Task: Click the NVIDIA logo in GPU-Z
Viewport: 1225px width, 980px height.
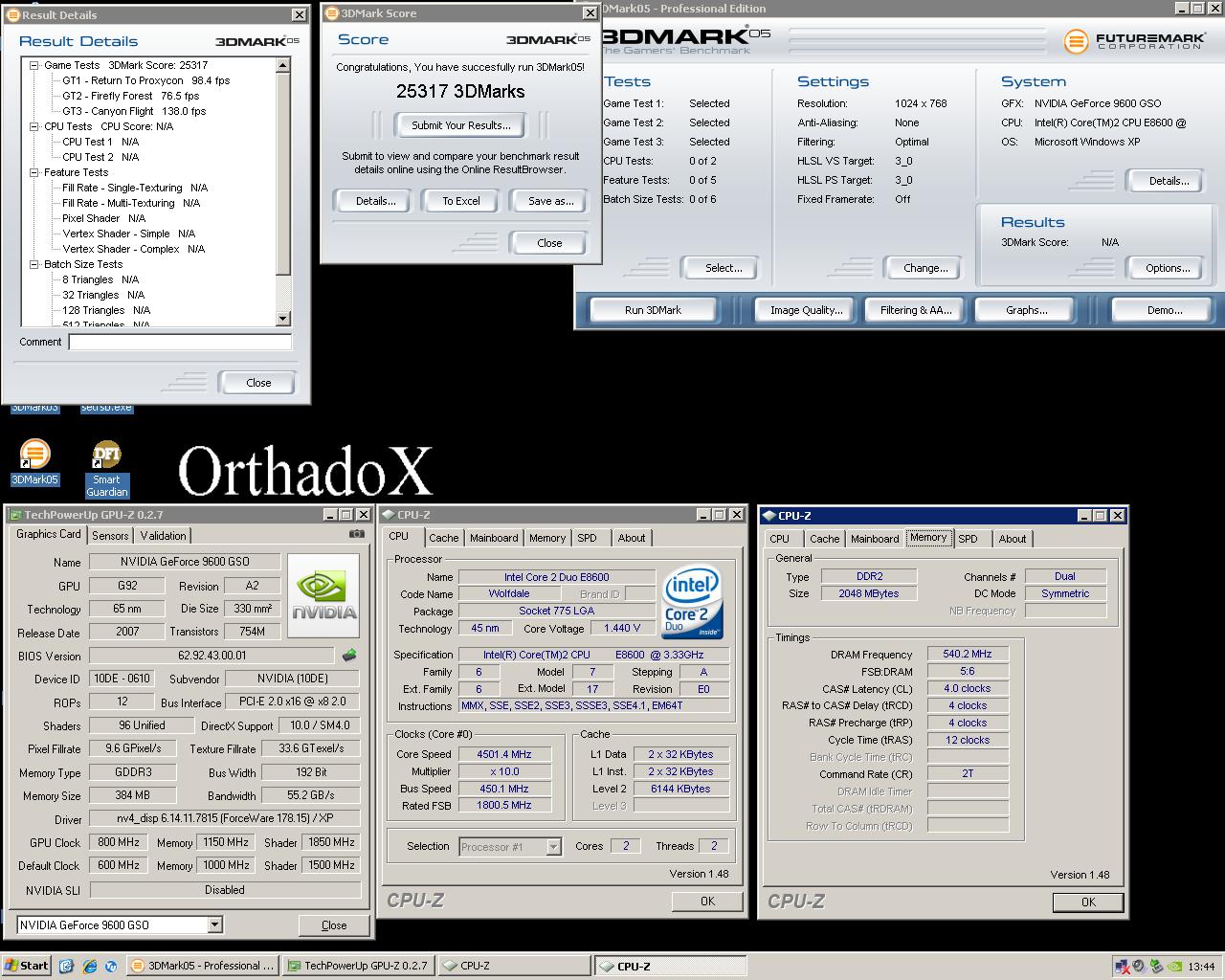Action: (x=323, y=595)
